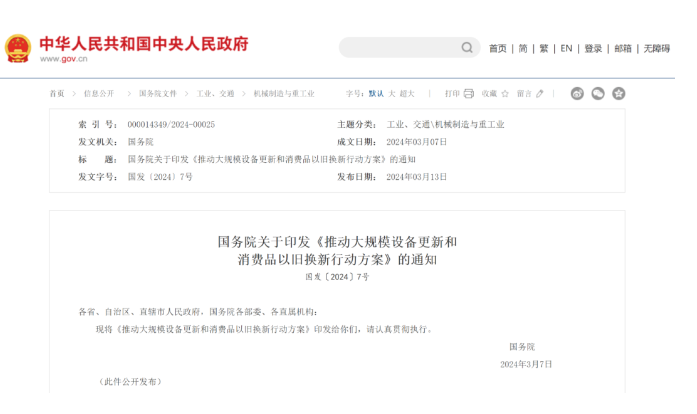Click the search magnifier icon
The width and height of the screenshot is (697, 414).
467,48
